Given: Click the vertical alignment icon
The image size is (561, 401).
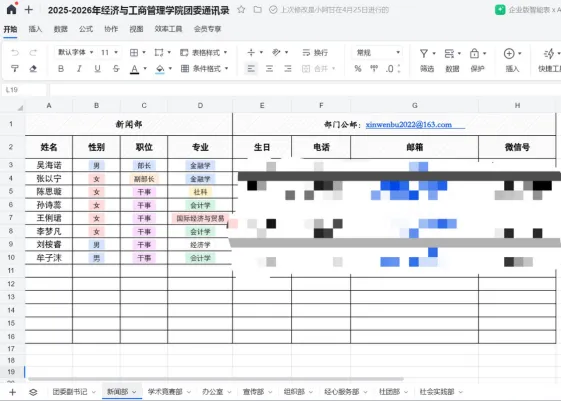Looking at the screenshot, I should (251, 53).
